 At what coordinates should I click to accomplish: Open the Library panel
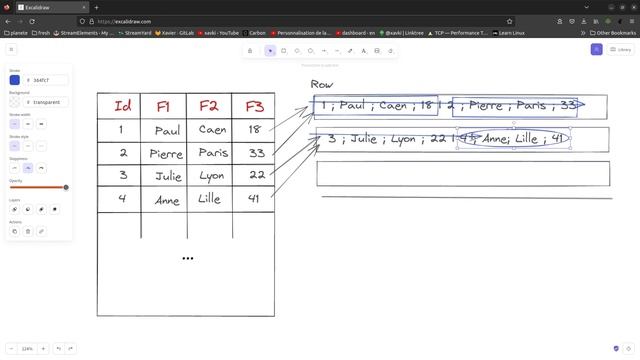(x=620, y=50)
